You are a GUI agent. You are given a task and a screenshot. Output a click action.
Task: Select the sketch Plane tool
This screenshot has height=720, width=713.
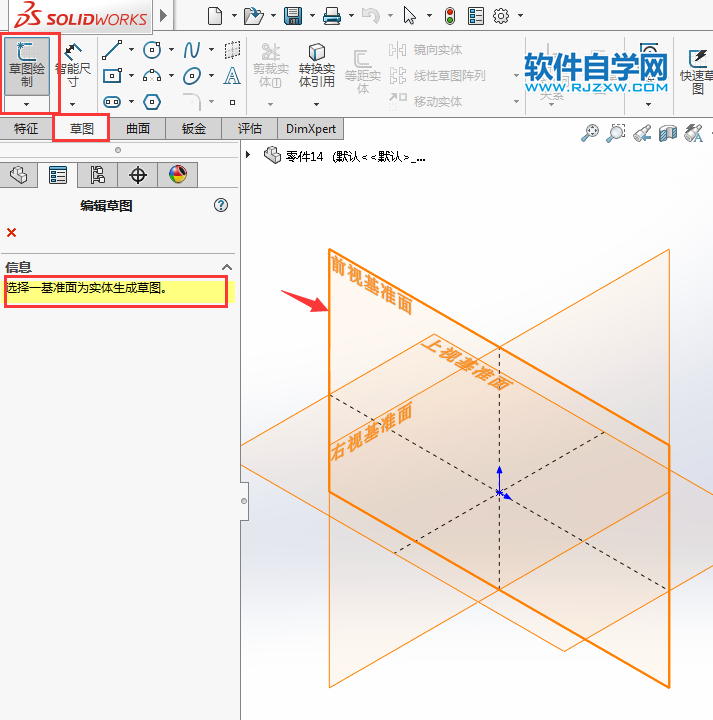pos(232,50)
